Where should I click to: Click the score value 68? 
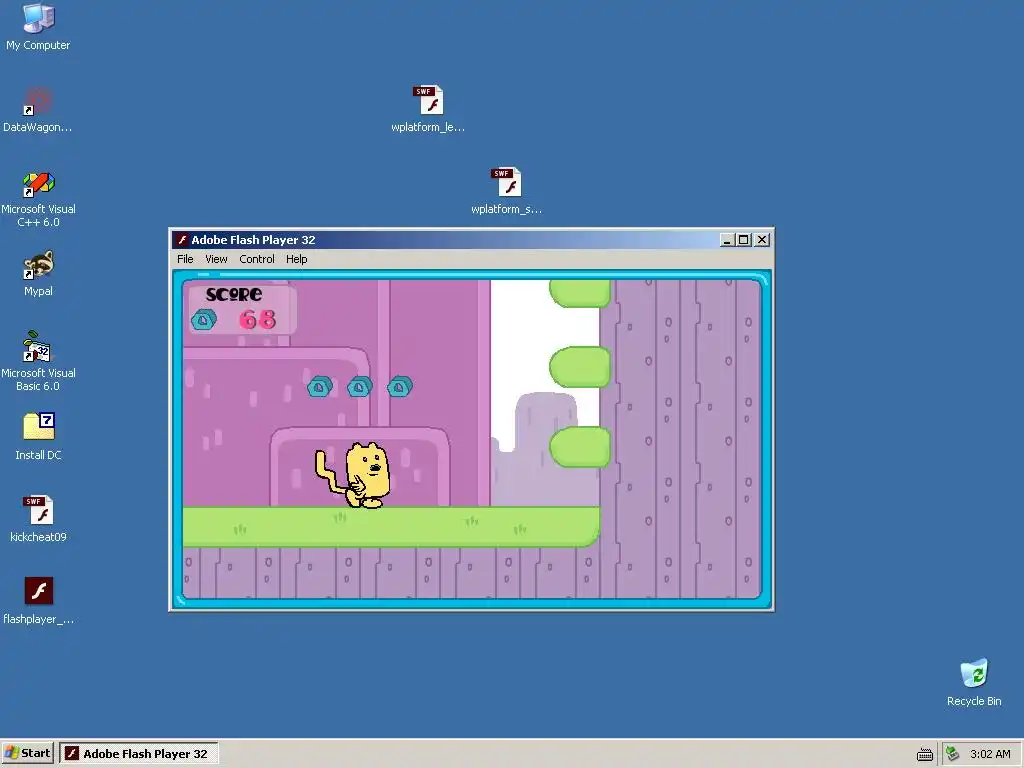[257, 319]
